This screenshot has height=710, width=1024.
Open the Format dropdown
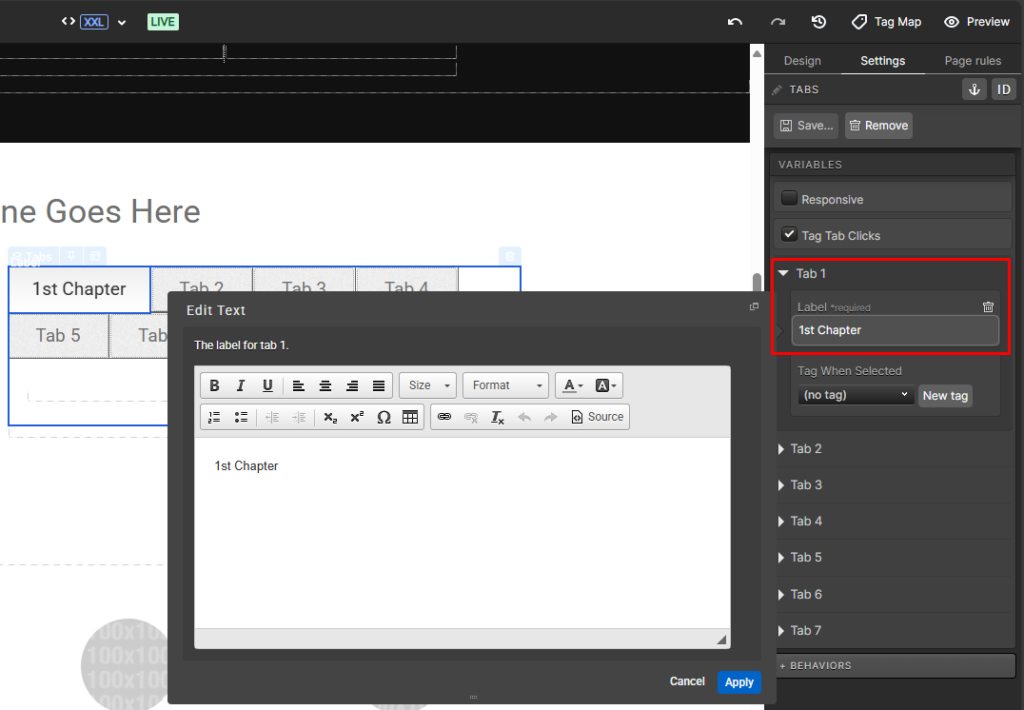pyautogui.click(x=507, y=385)
